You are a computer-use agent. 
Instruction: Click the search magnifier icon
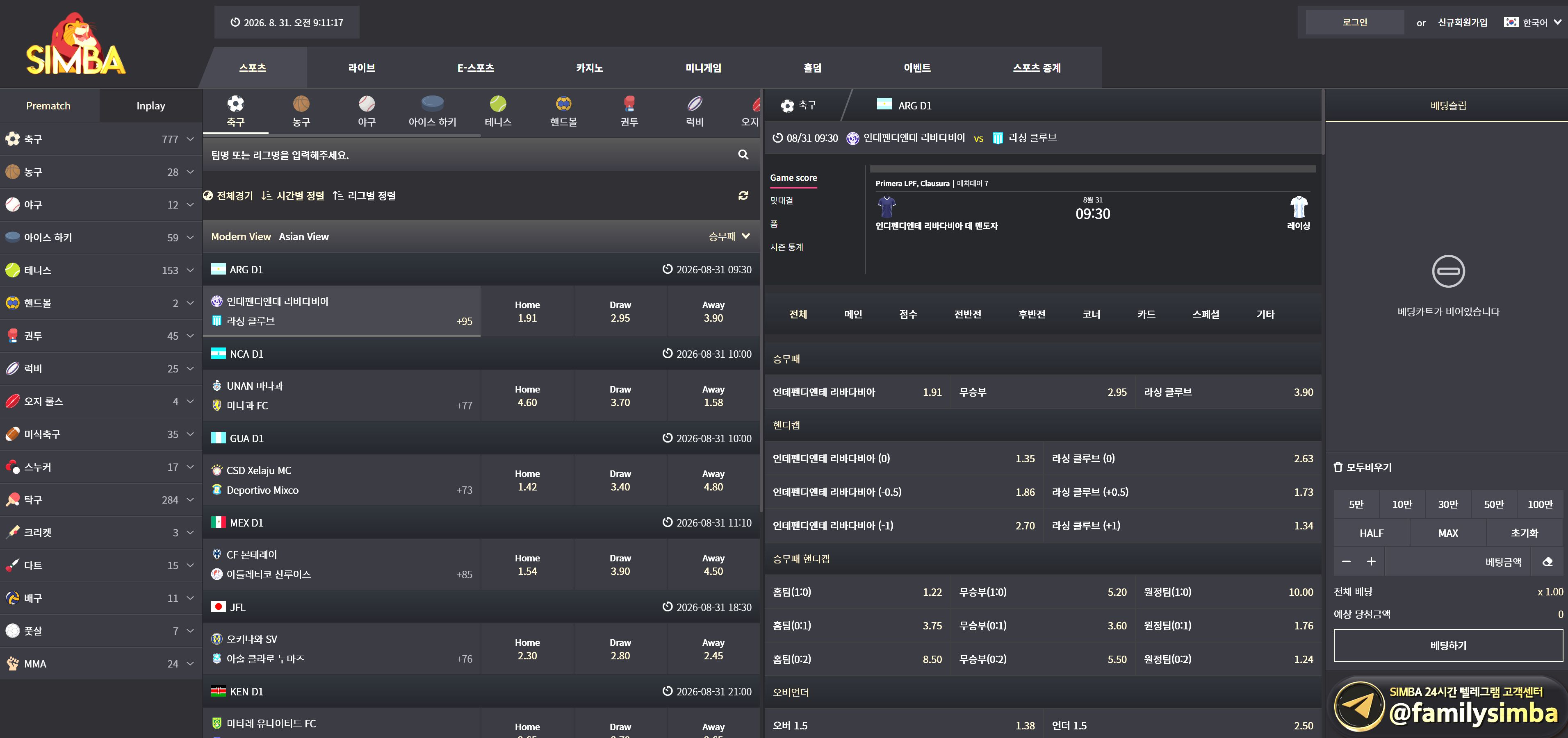point(743,154)
